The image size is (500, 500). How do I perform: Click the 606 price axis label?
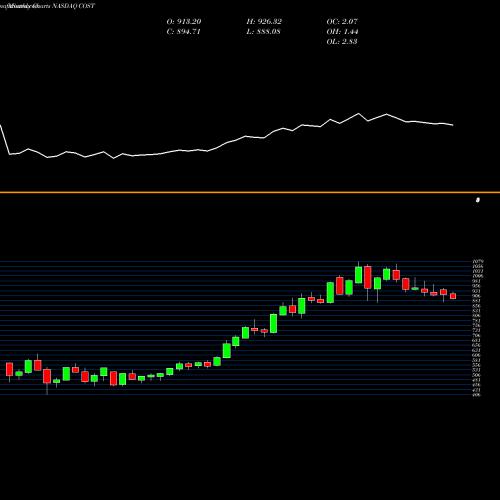[x=477, y=355]
